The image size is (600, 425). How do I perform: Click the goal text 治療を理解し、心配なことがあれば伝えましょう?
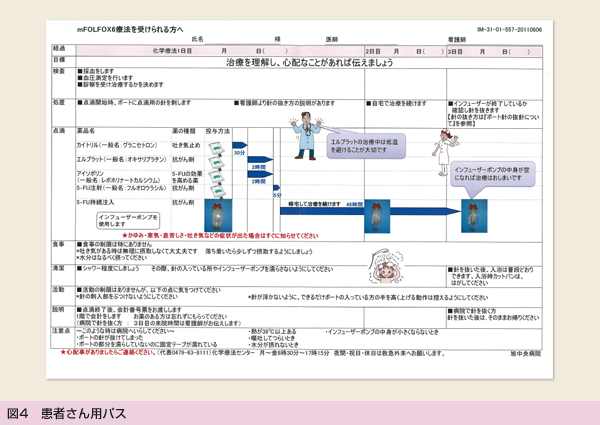coord(310,63)
